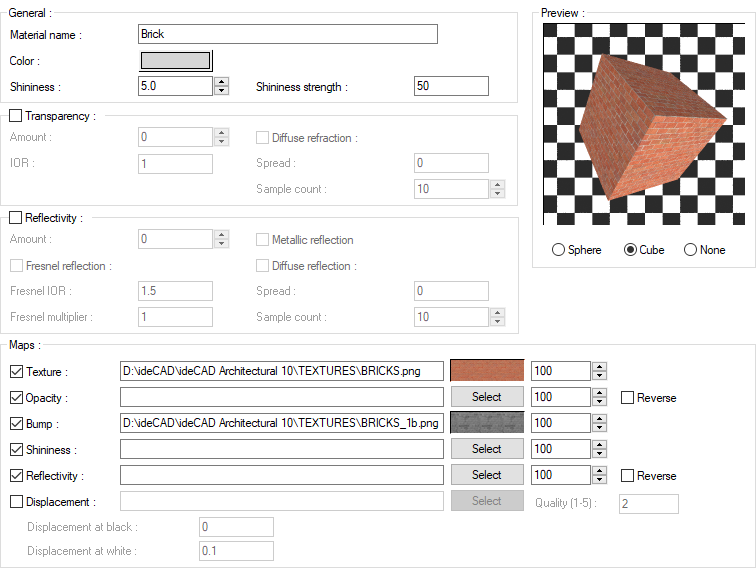Select the None preview option
Screen dimensions: 756x568
tap(690, 250)
